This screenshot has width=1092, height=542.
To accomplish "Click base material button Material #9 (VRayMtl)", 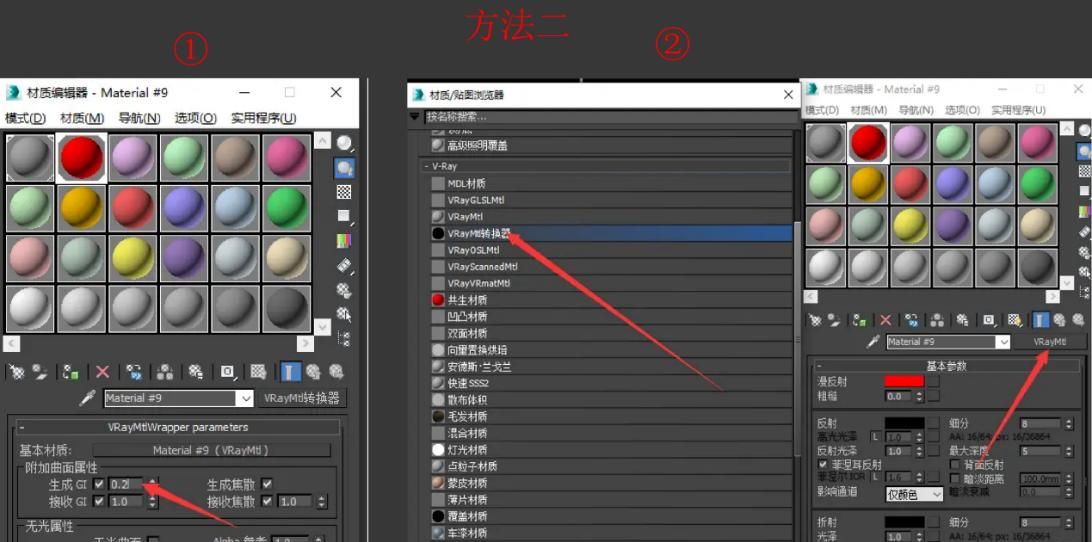I will 211,451.
